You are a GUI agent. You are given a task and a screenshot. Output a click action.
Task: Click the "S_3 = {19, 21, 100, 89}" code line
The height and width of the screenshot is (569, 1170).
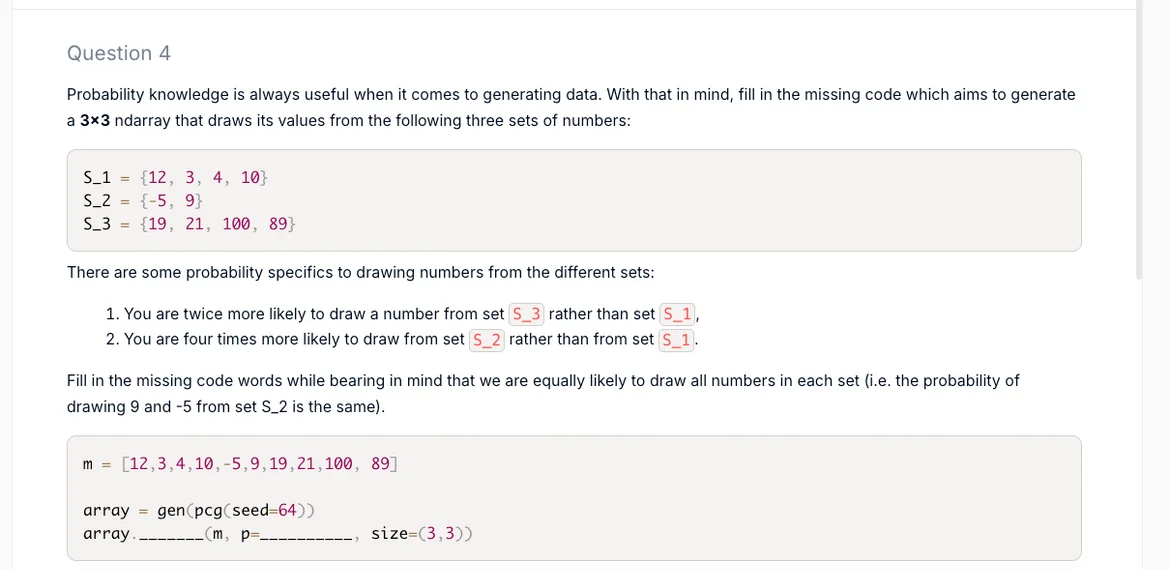189,224
